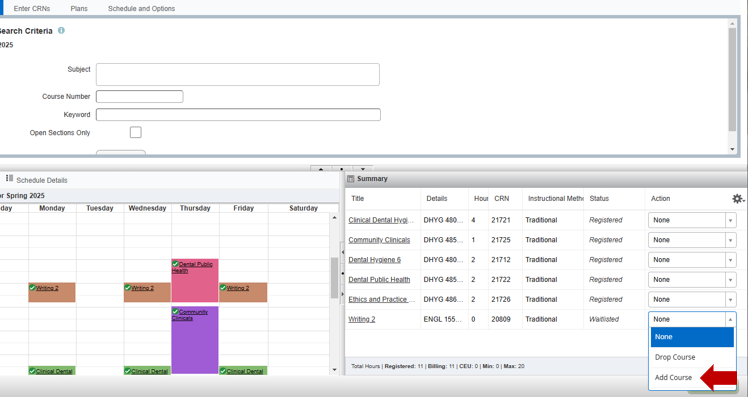
Task: Click the Dental Public Health calendar block
Action: pos(195,281)
